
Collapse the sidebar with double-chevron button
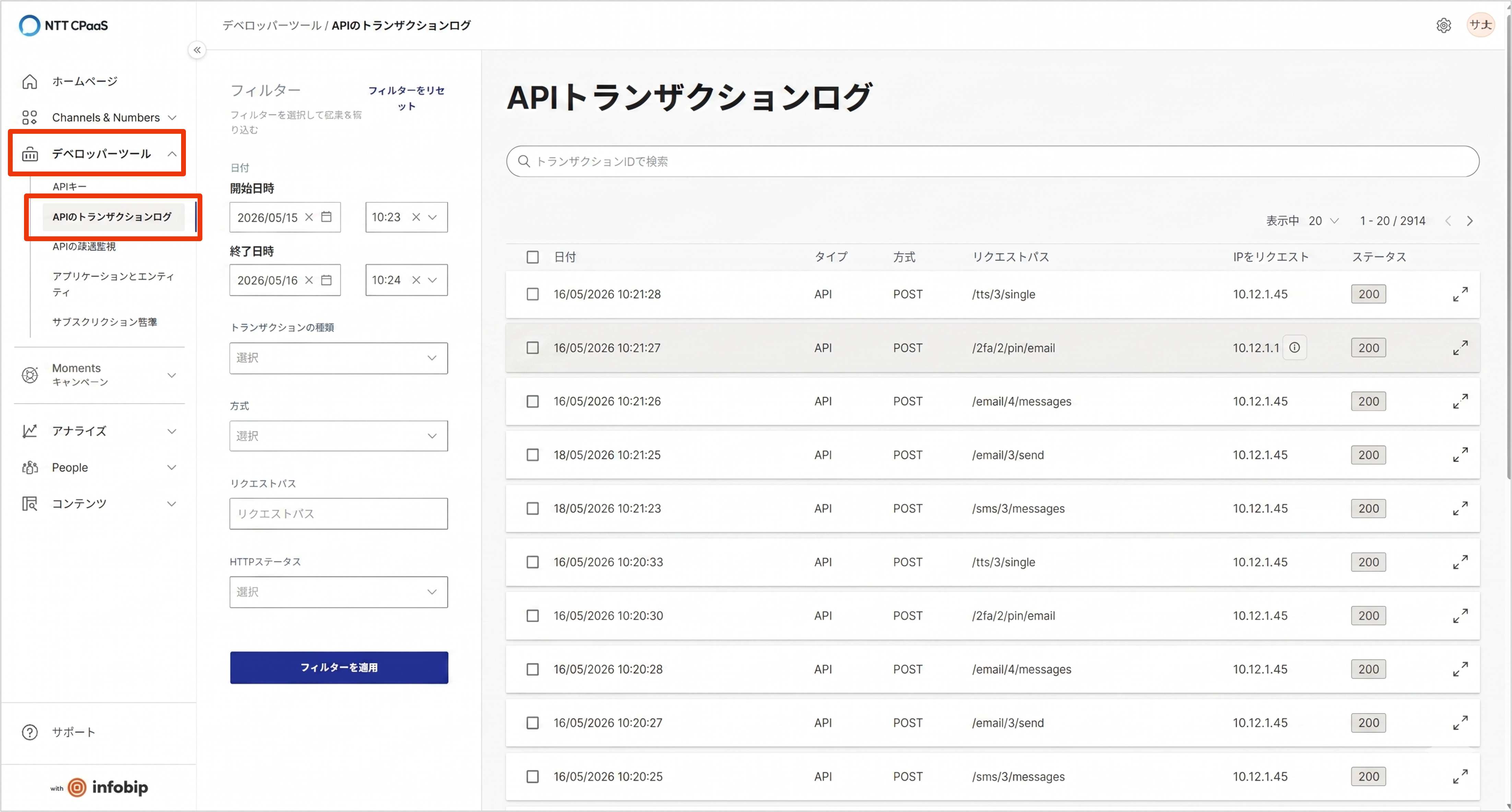click(x=197, y=50)
